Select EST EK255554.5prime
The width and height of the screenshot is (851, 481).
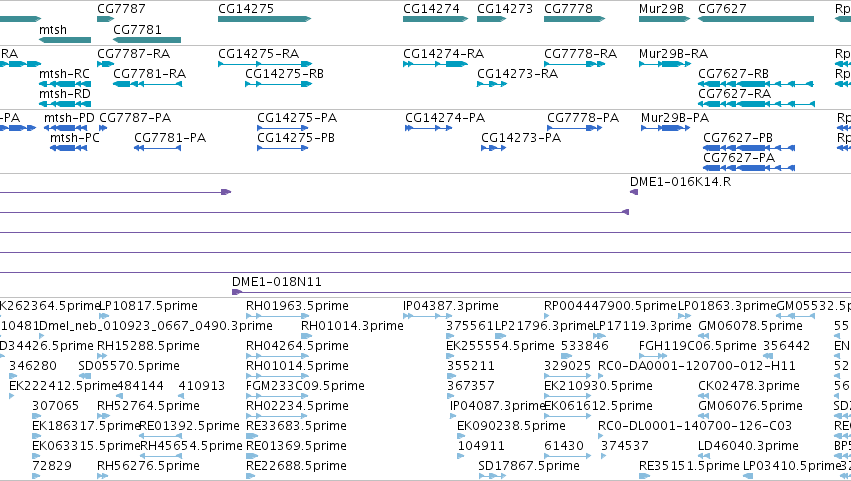pyautogui.click(x=500, y=346)
